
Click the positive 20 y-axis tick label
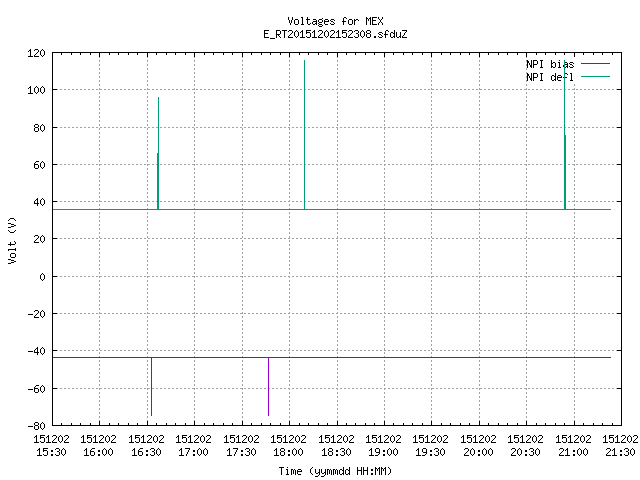[x=40, y=239]
